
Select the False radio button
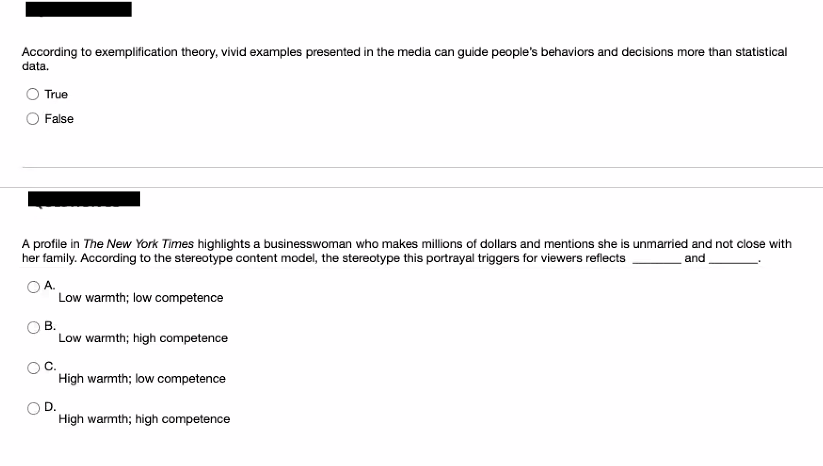pyautogui.click(x=33, y=119)
